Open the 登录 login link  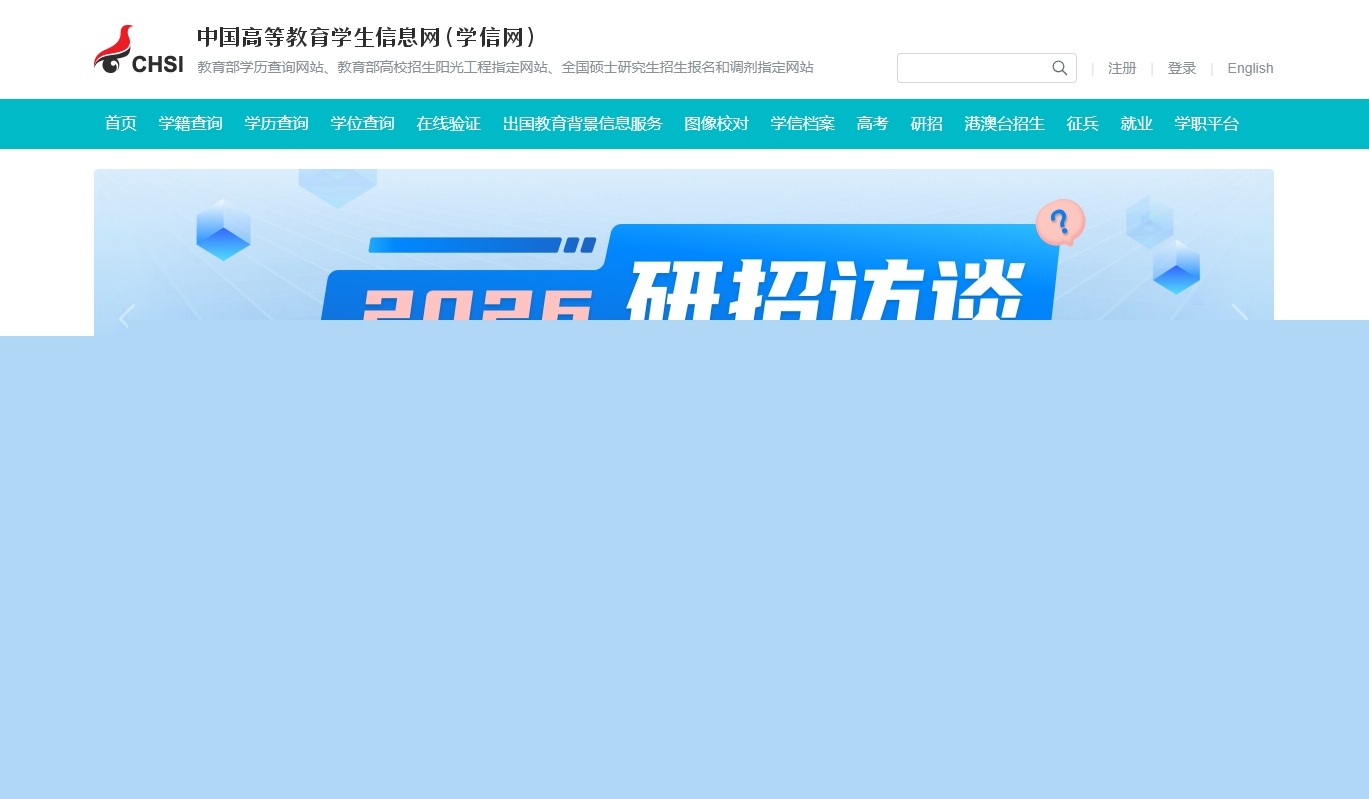click(x=1182, y=68)
